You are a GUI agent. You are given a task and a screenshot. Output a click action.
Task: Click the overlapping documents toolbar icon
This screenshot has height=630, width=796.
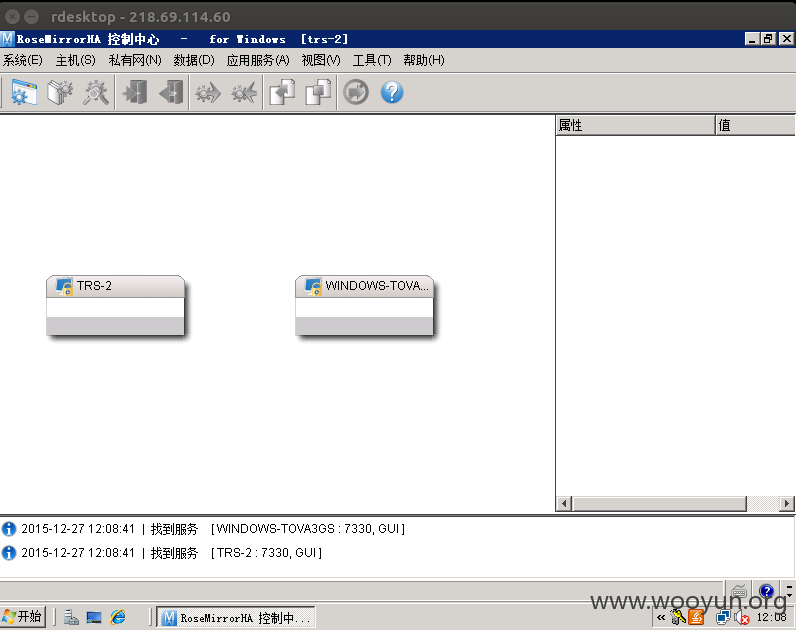[318, 92]
